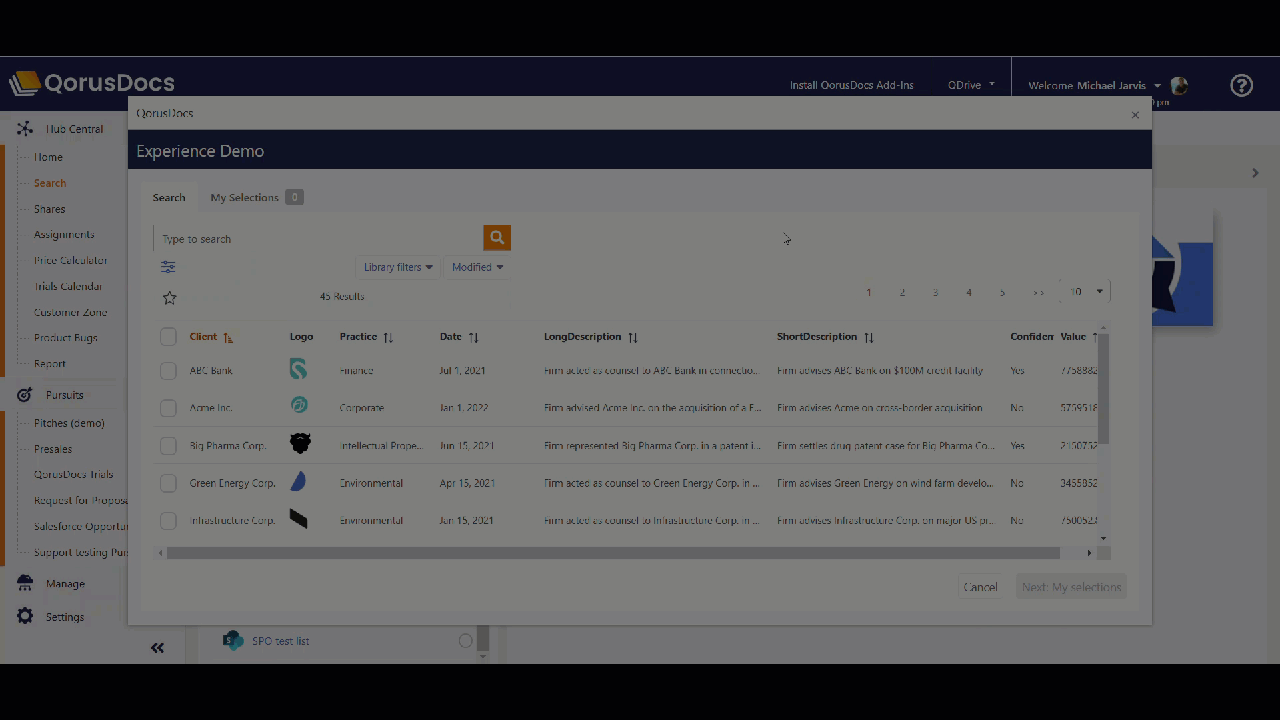Click the vertical scrollbar of results table
Image resolution: width=1280 pixels, height=720 pixels.
[1103, 389]
